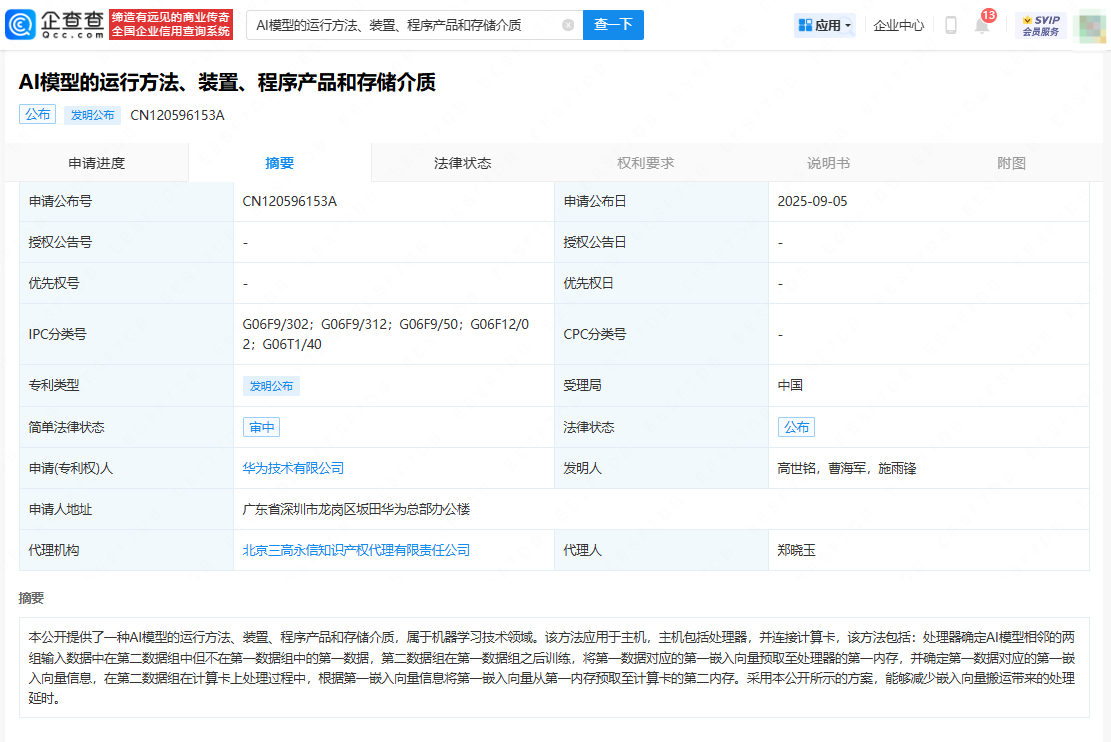Click the user avatar thumbnail

pyautogui.click(x=1093, y=26)
